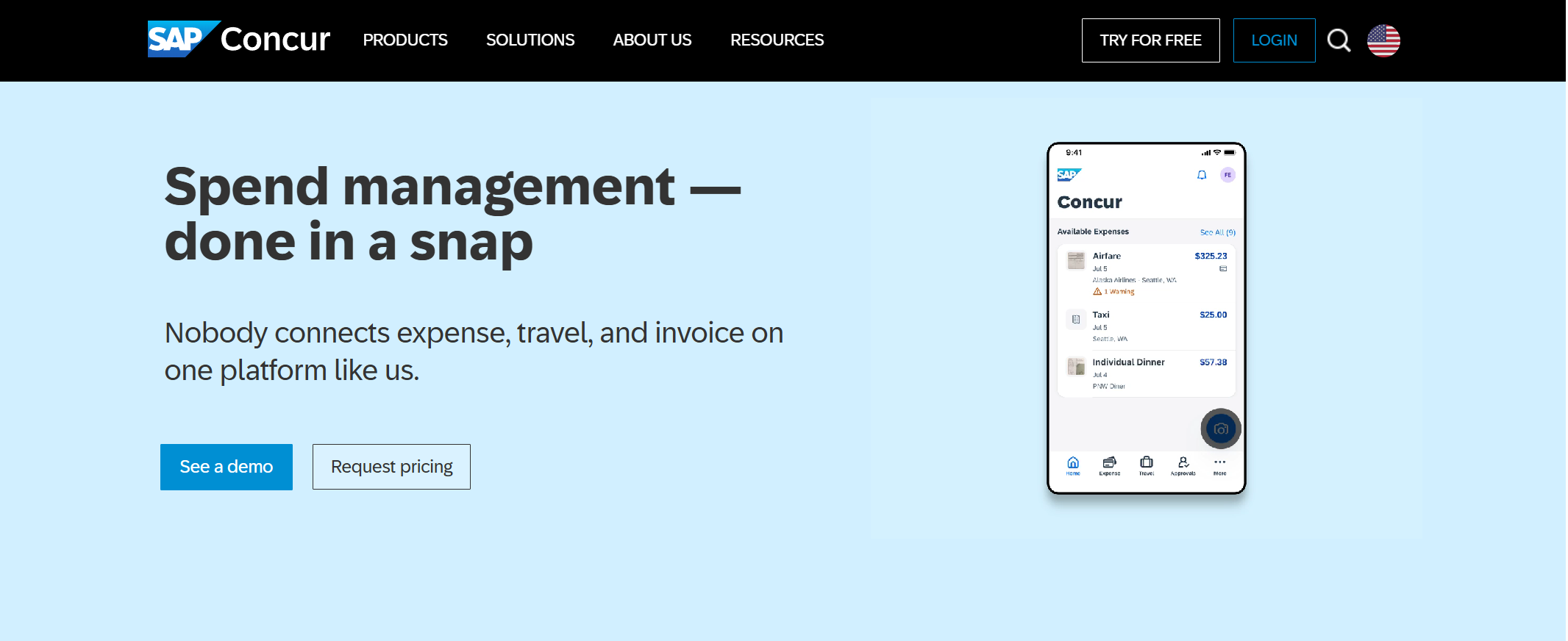The width and height of the screenshot is (1568, 641).
Task: Click the card icon under Airfare amount
Action: click(x=1223, y=269)
